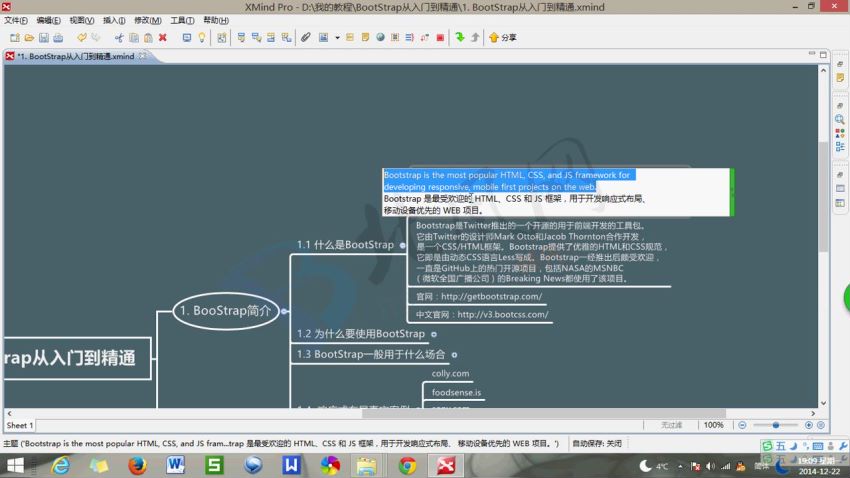Insert a subtopic from toolbar
850x478 pixels.
click(256, 37)
